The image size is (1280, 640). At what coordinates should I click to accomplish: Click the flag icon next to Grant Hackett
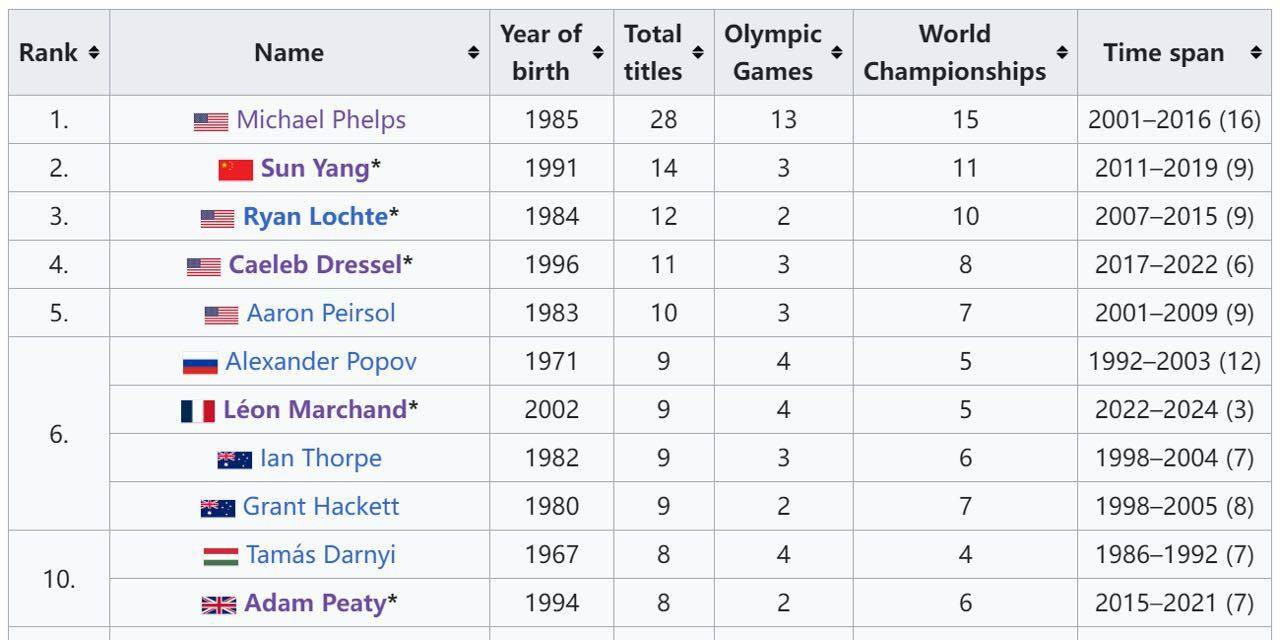click(217, 508)
